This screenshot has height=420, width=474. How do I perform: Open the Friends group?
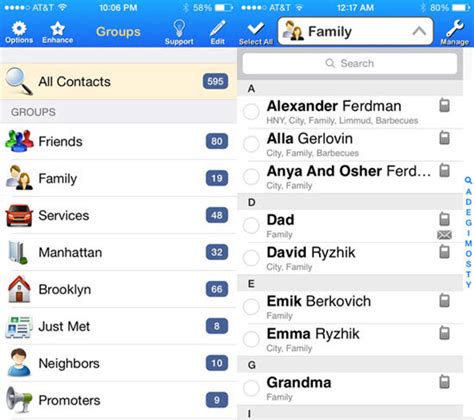pos(118,141)
